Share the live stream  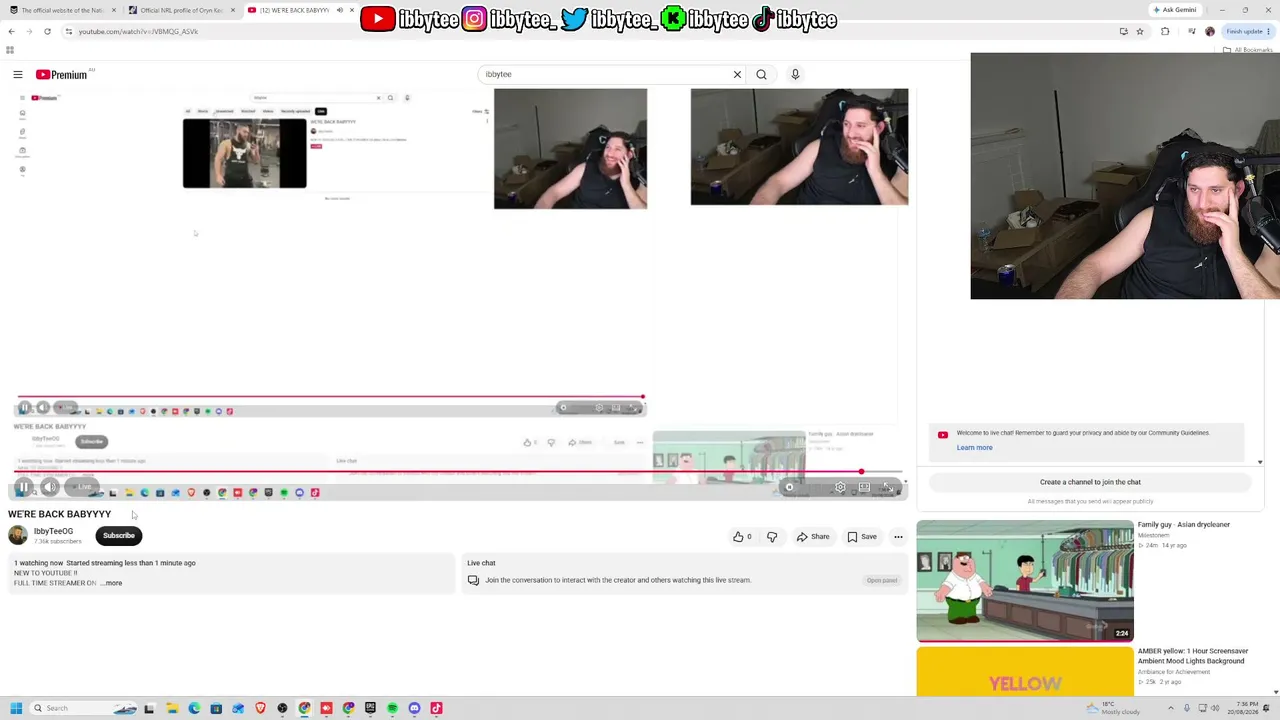tap(813, 537)
